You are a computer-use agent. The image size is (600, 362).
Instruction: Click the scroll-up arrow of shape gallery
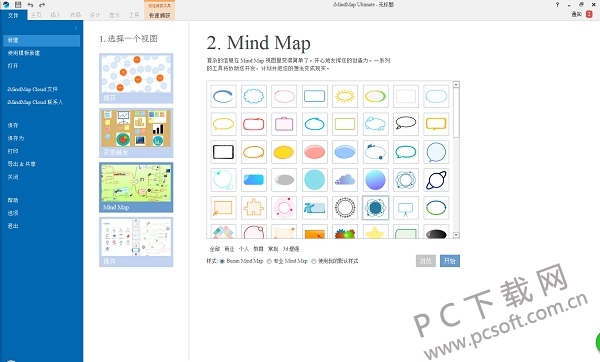pos(456,84)
